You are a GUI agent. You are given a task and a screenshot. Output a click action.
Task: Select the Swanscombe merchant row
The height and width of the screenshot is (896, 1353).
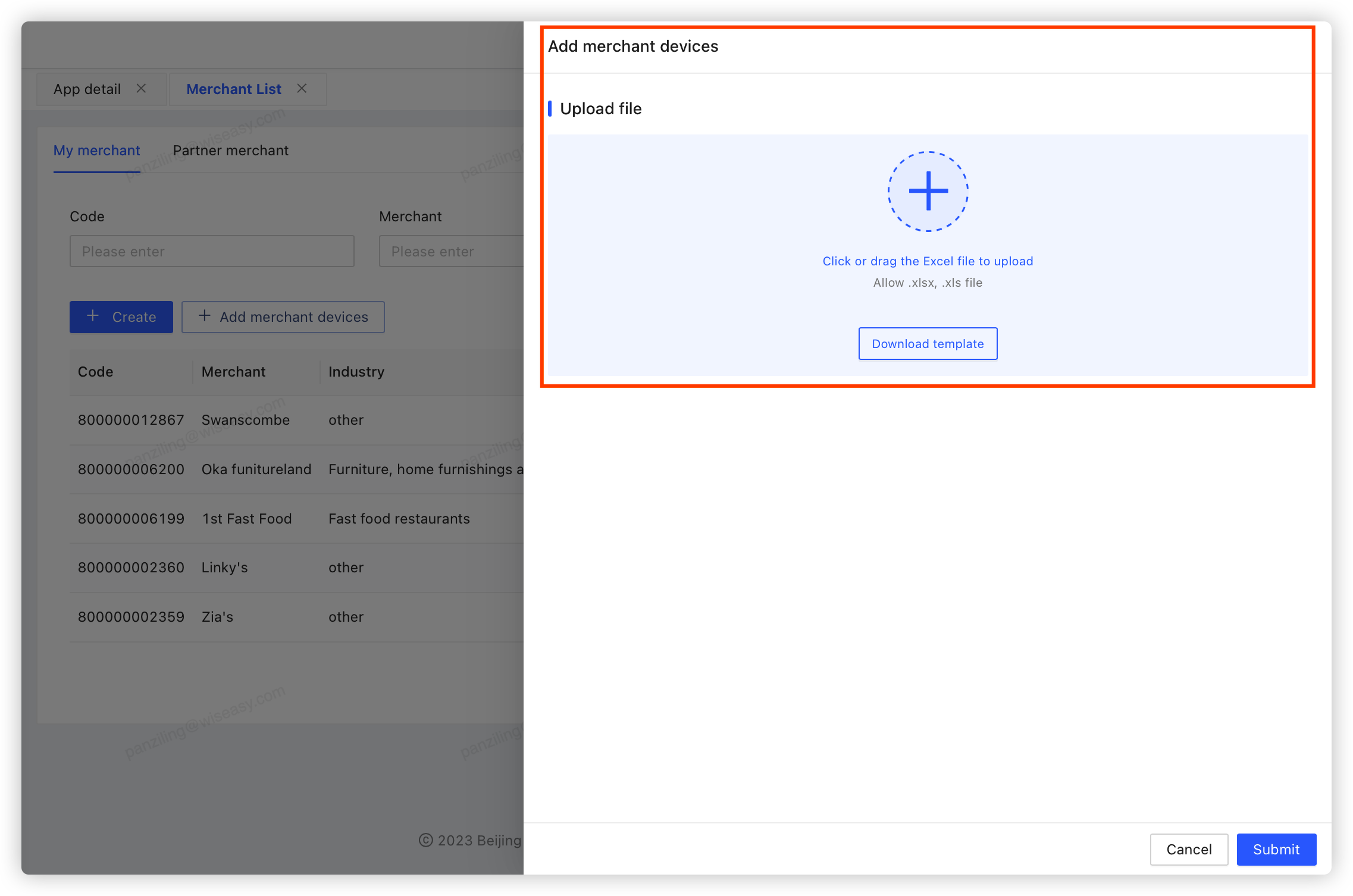tap(246, 420)
